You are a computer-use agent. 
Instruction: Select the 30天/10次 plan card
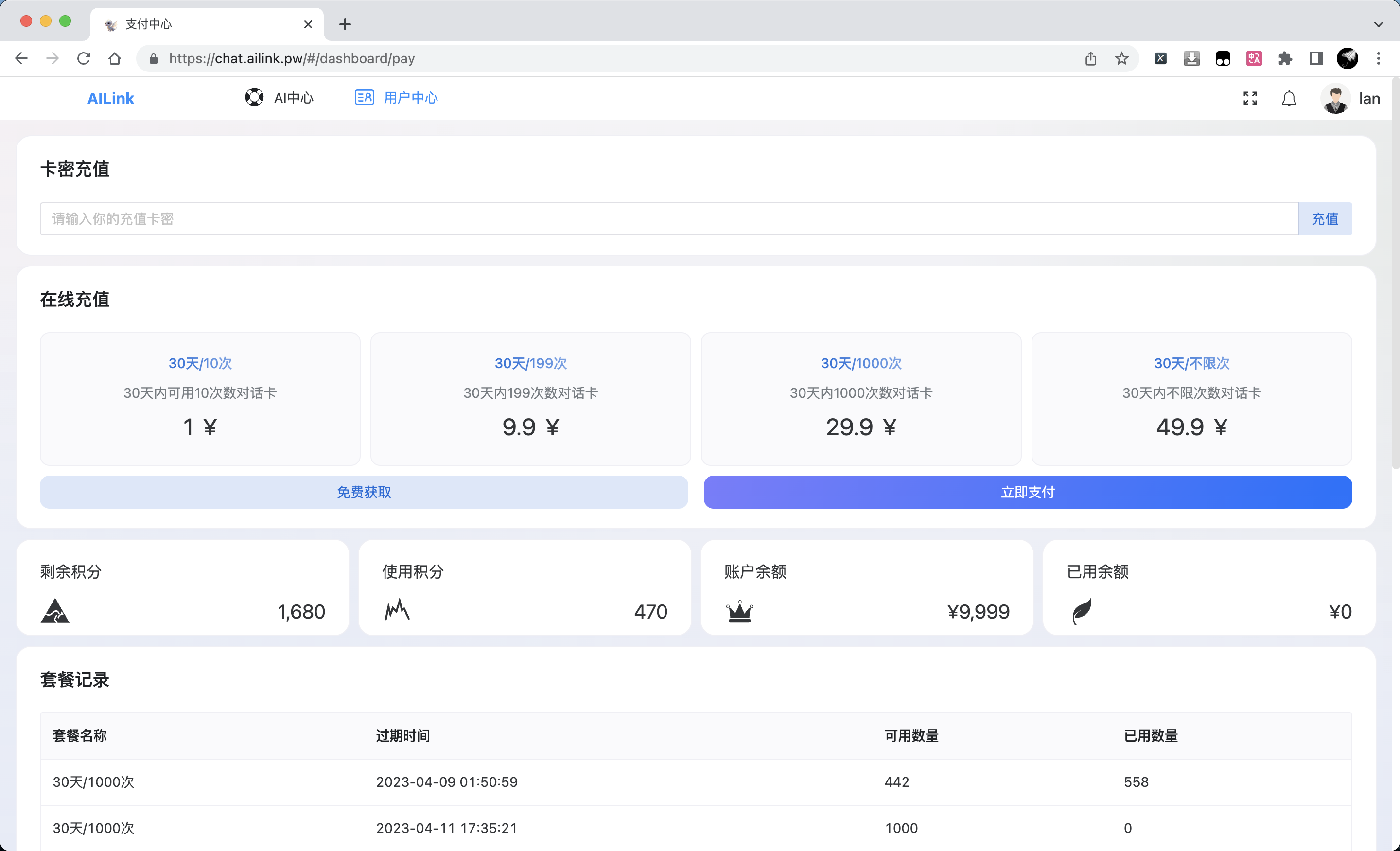pyautogui.click(x=200, y=398)
